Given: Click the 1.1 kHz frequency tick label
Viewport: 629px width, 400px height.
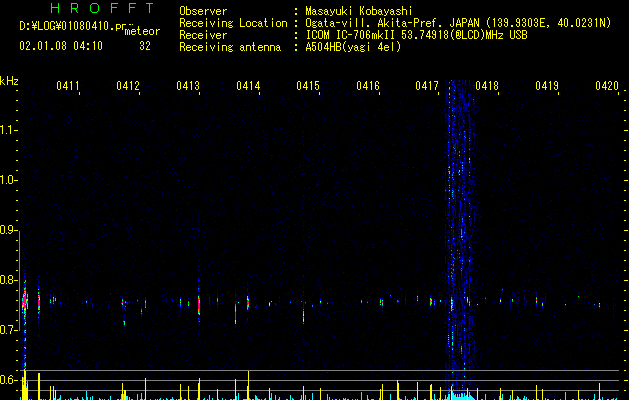Looking at the screenshot, I should tap(8, 130).
